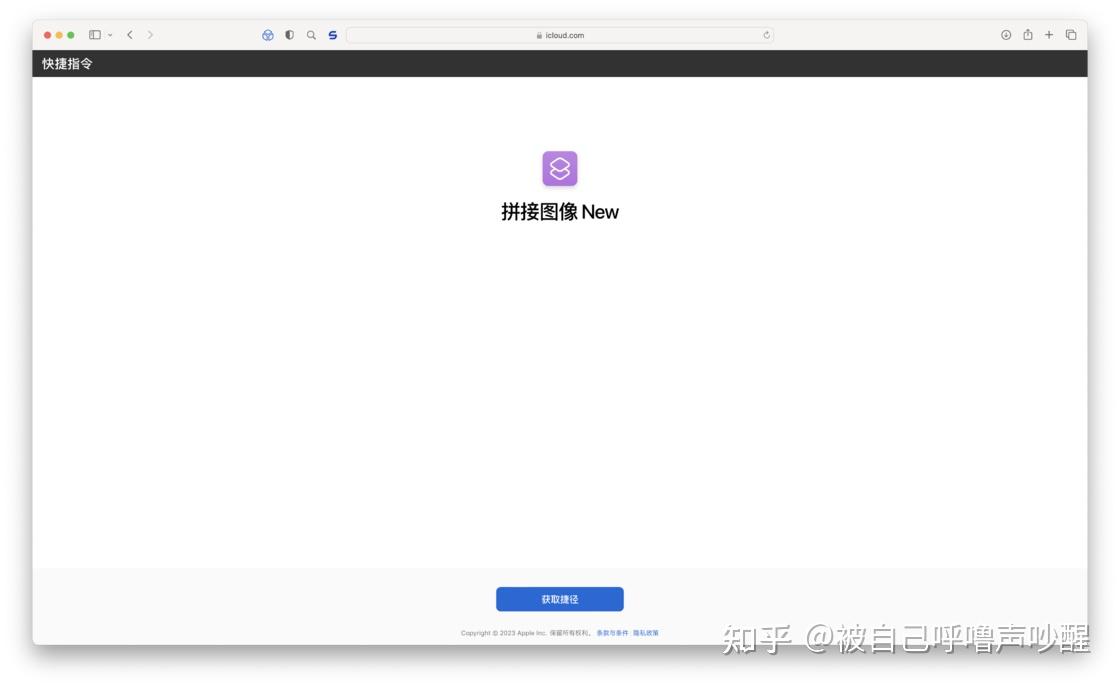Screen dimensions: 1120x686
Task: Open the Share icon
Action: click(1027, 34)
